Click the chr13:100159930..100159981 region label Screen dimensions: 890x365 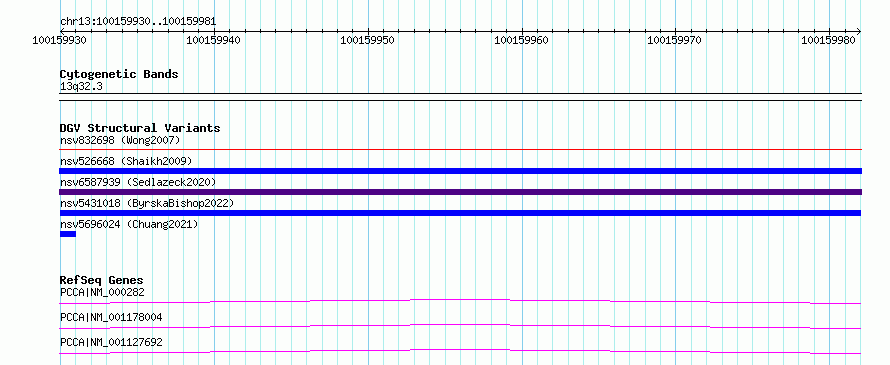[x=138, y=22]
